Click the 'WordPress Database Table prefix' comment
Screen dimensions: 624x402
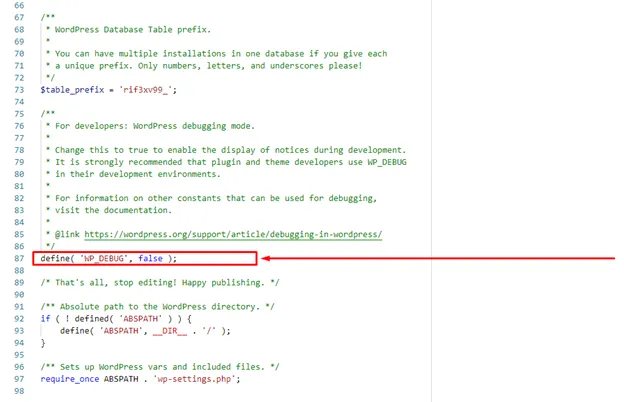click(133, 29)
